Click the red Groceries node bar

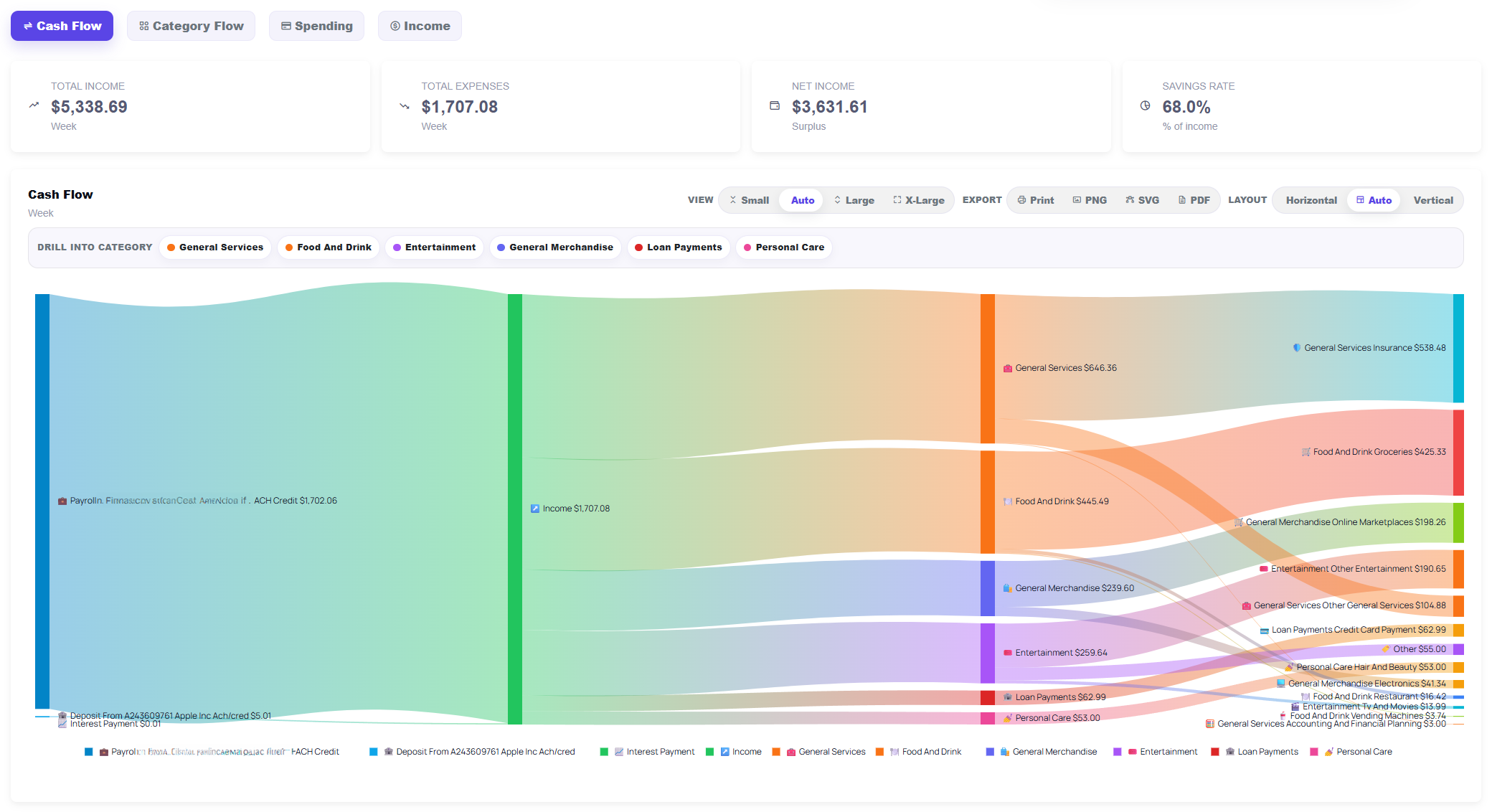1458,453
